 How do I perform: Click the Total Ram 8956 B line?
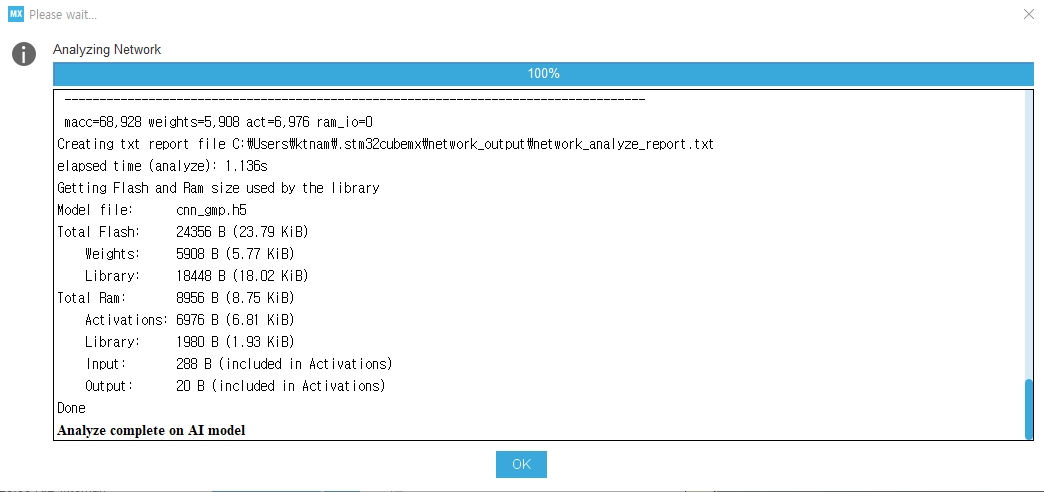coord(176,298)
